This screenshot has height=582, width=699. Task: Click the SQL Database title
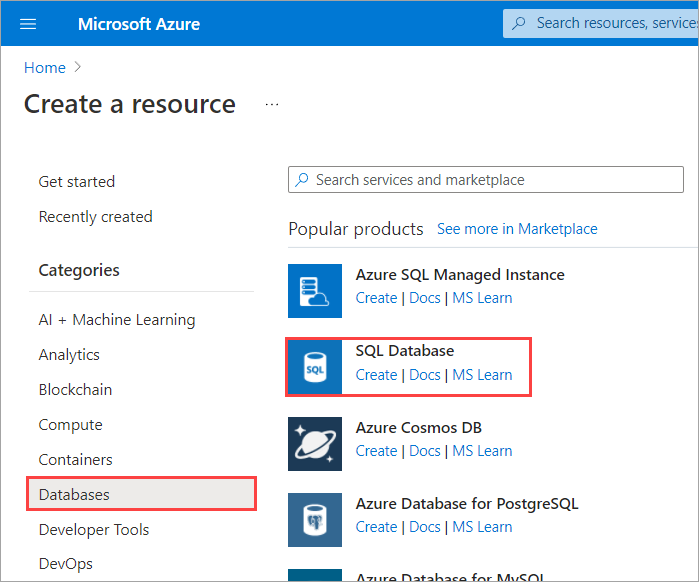coord(405,351)
